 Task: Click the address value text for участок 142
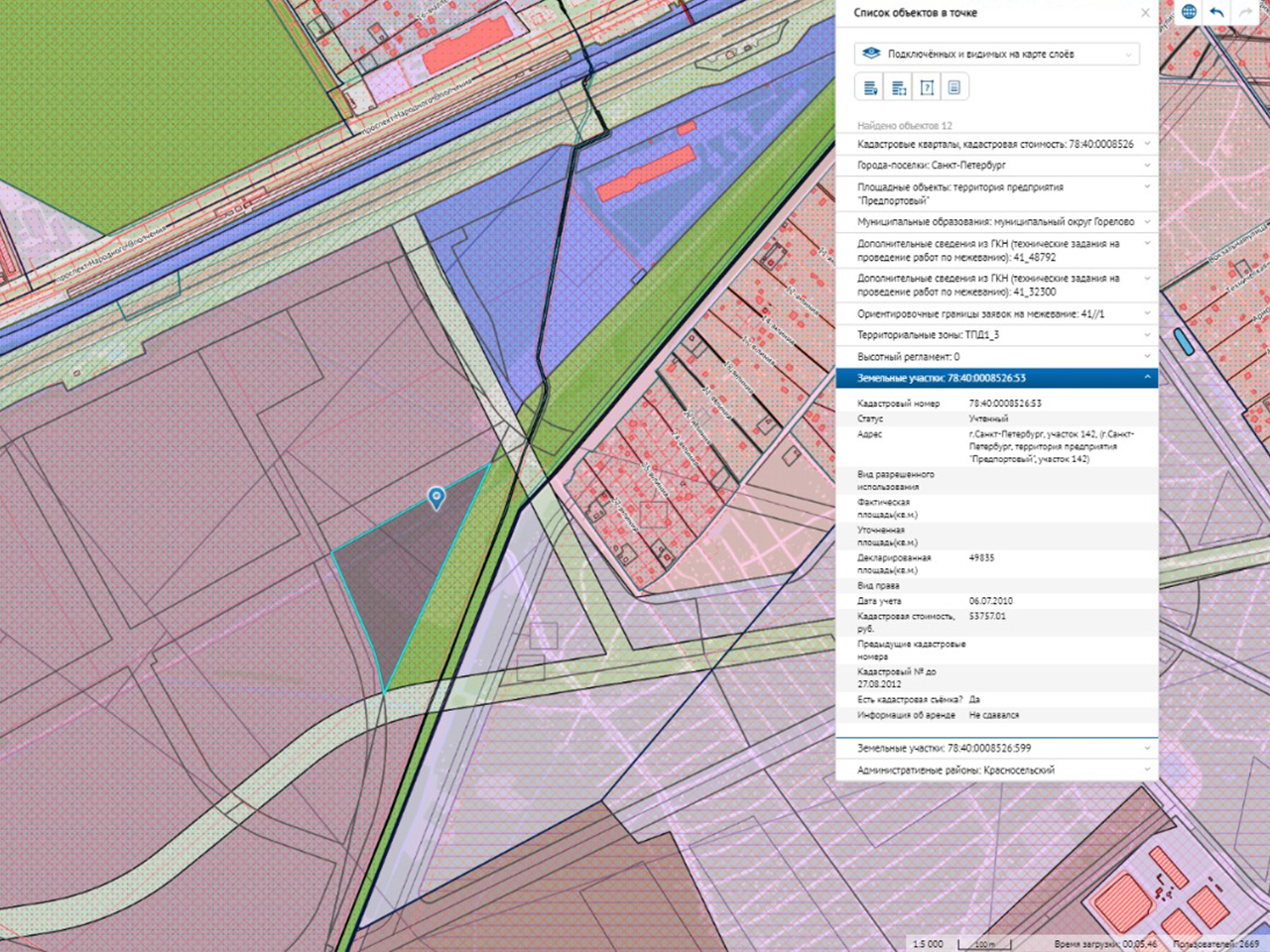(1052, 446)
